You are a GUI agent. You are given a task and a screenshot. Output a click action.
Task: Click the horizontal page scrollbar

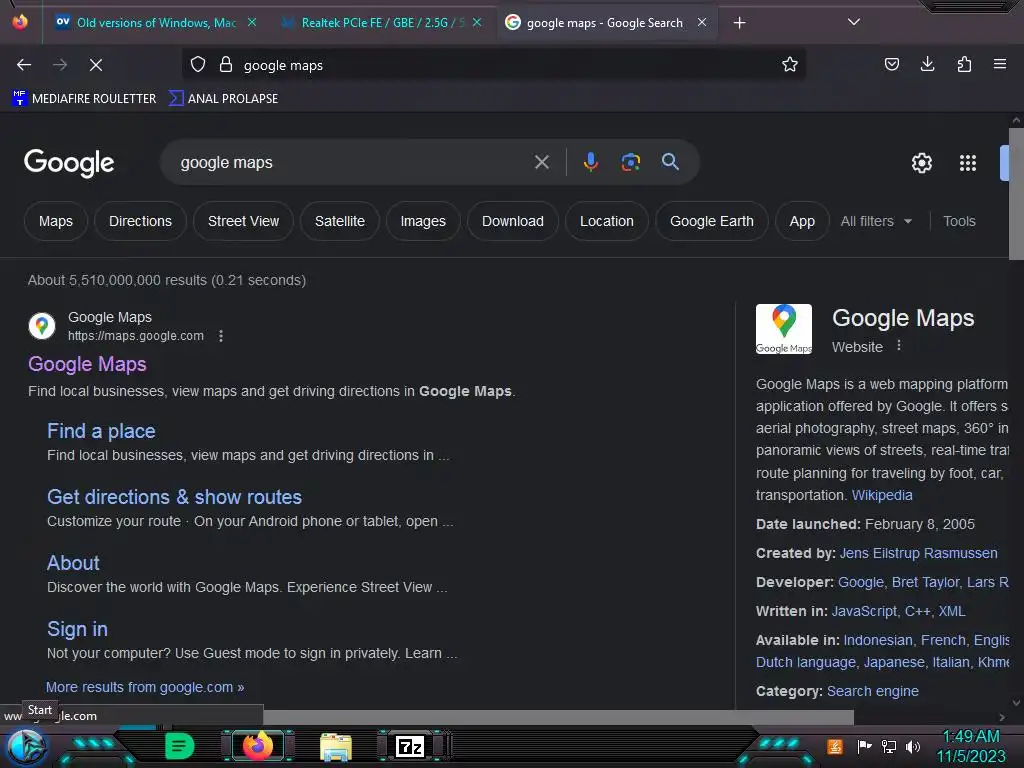[x=558, y=717]
